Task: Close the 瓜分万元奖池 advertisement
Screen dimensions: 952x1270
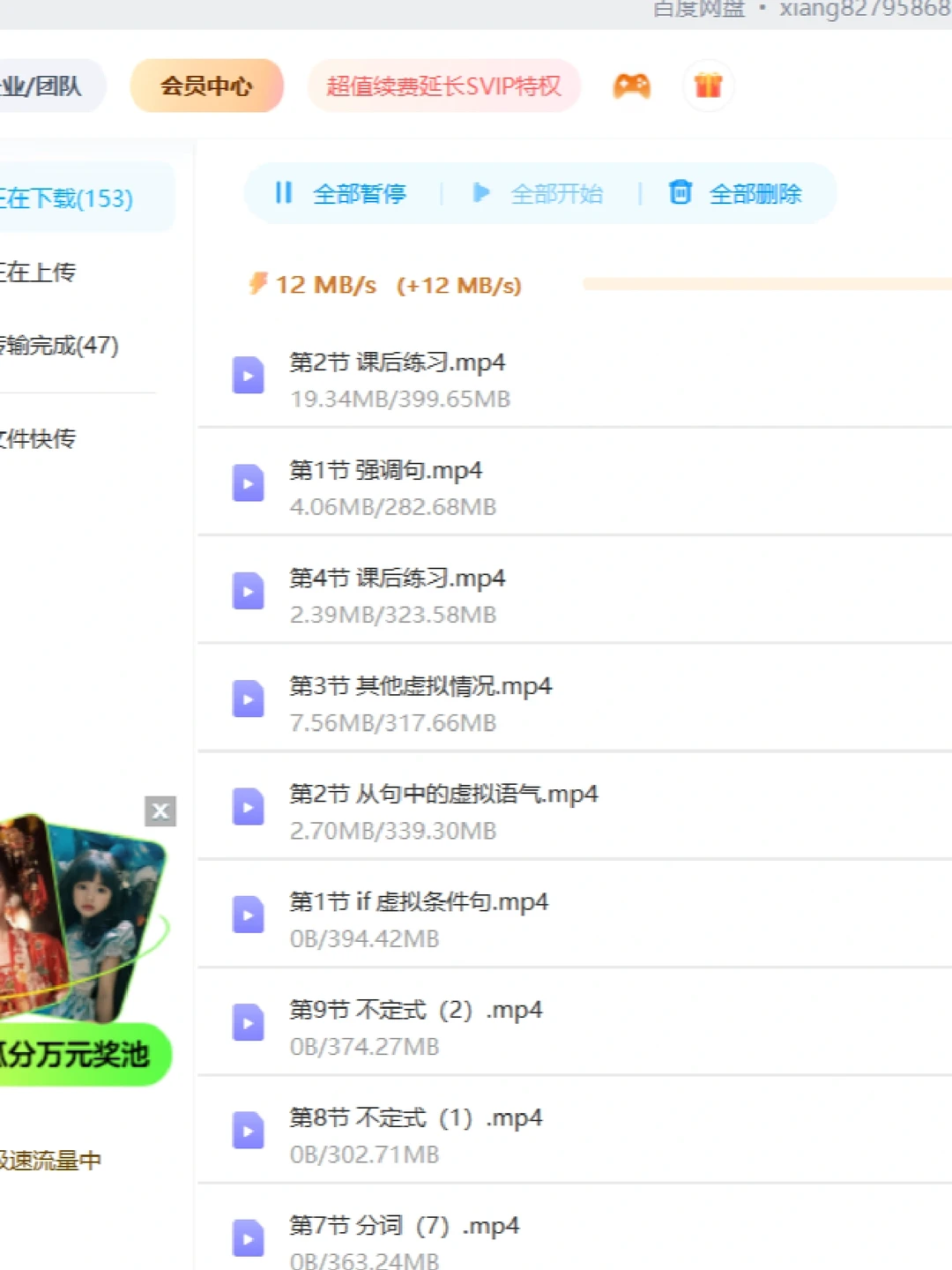Action: coord(160,811)
